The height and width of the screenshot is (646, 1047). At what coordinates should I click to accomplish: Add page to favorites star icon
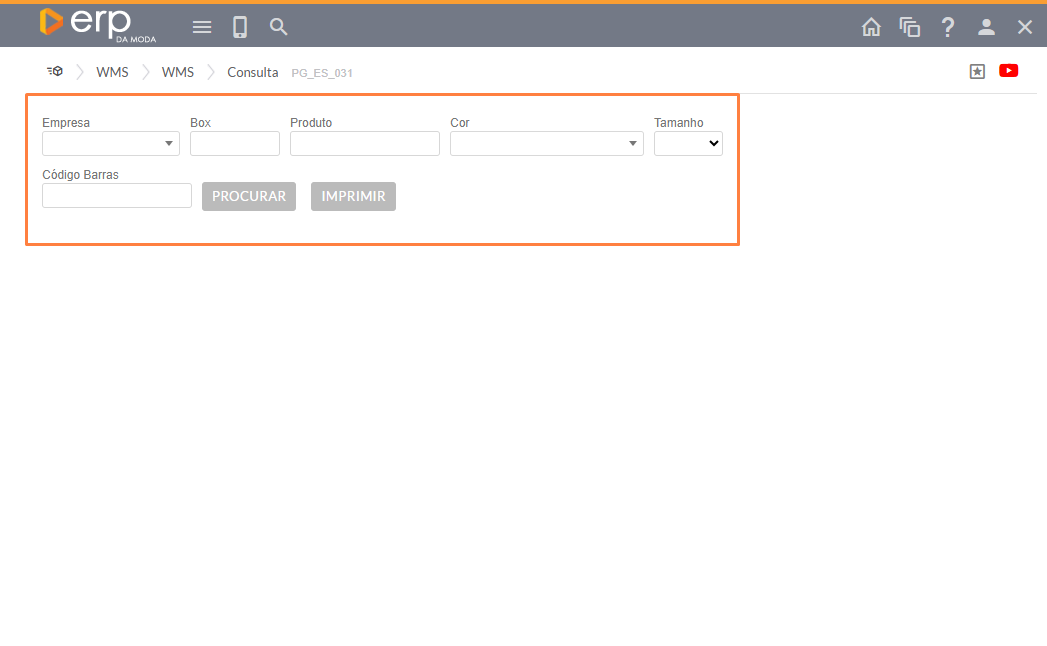click(x=977, y=71)
